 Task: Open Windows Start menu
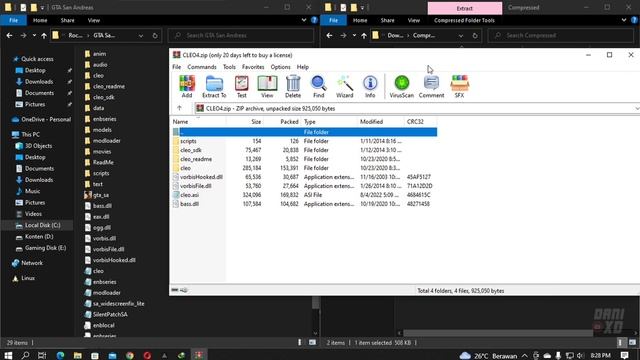click(8, 355)
